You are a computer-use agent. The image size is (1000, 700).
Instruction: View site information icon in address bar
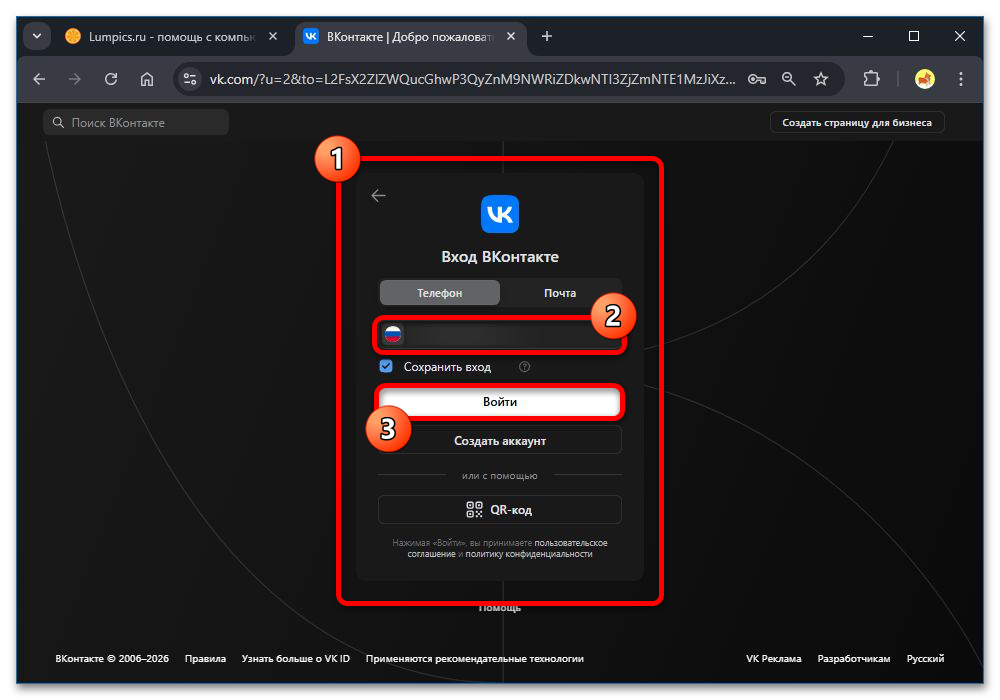click(x=189, y=79)
